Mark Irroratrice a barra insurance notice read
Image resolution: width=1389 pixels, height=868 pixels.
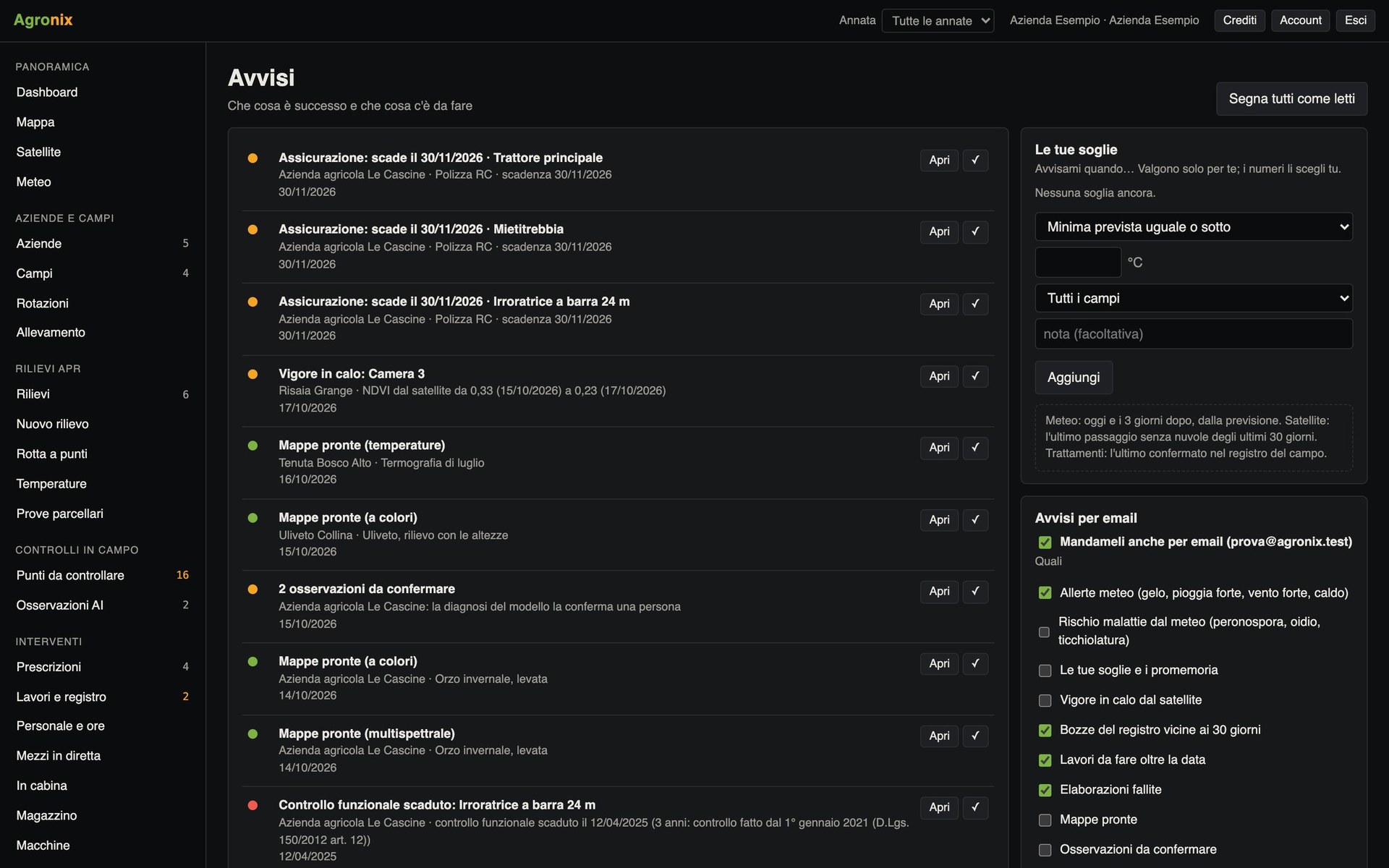(x=975, y=304)
